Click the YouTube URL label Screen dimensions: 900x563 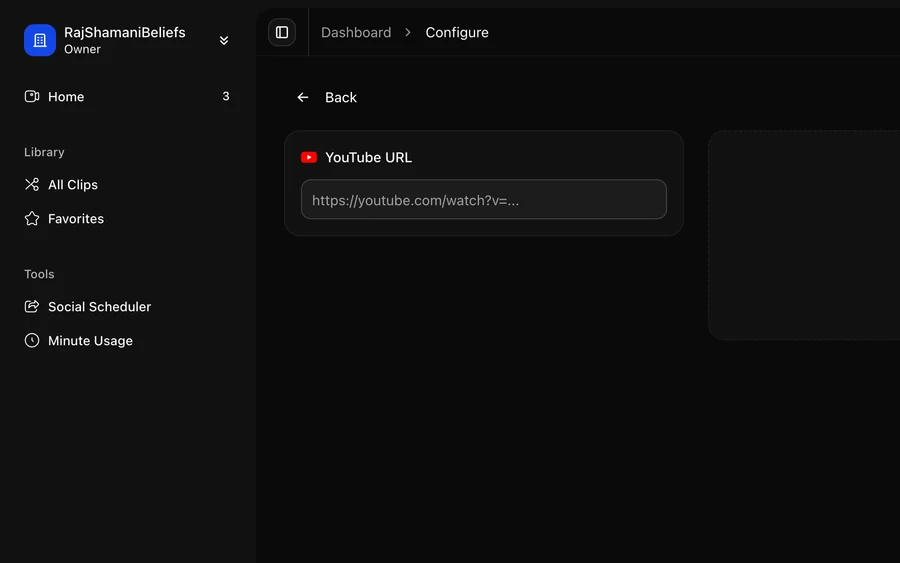[368, 157]
